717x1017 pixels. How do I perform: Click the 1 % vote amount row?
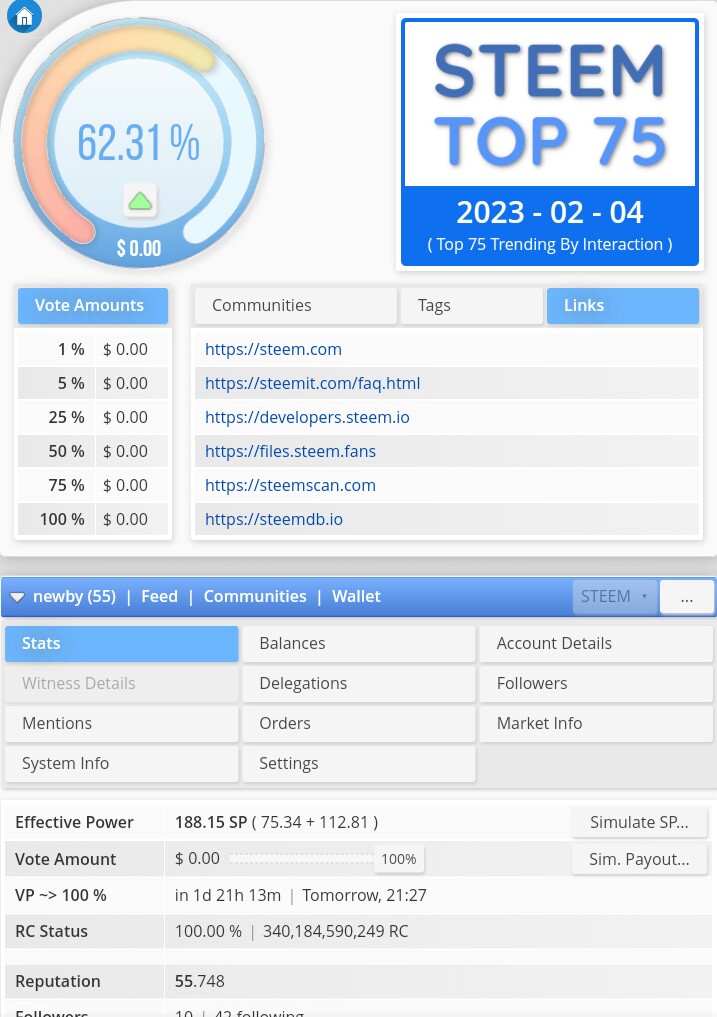[x=93, y=349]
